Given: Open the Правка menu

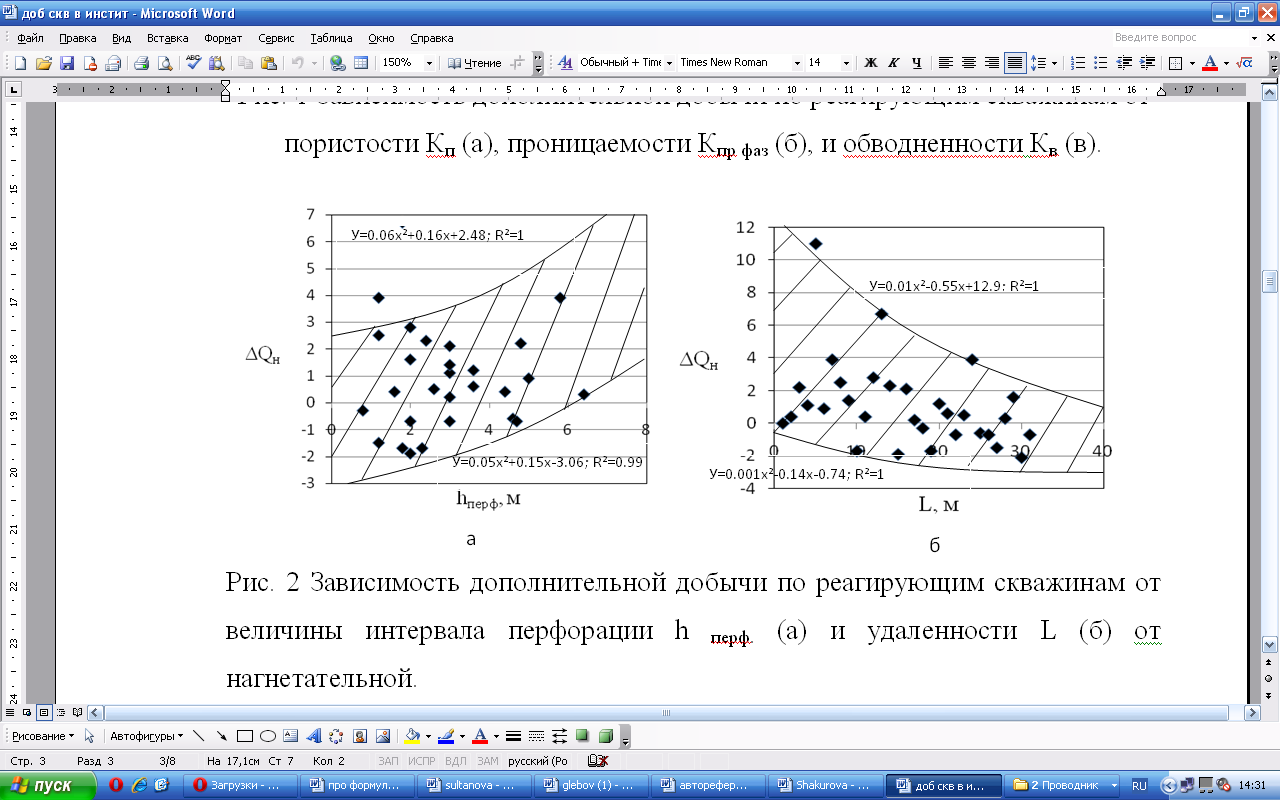Looking at the screenshot, I should pyautogui.click(x=77, y=38).
